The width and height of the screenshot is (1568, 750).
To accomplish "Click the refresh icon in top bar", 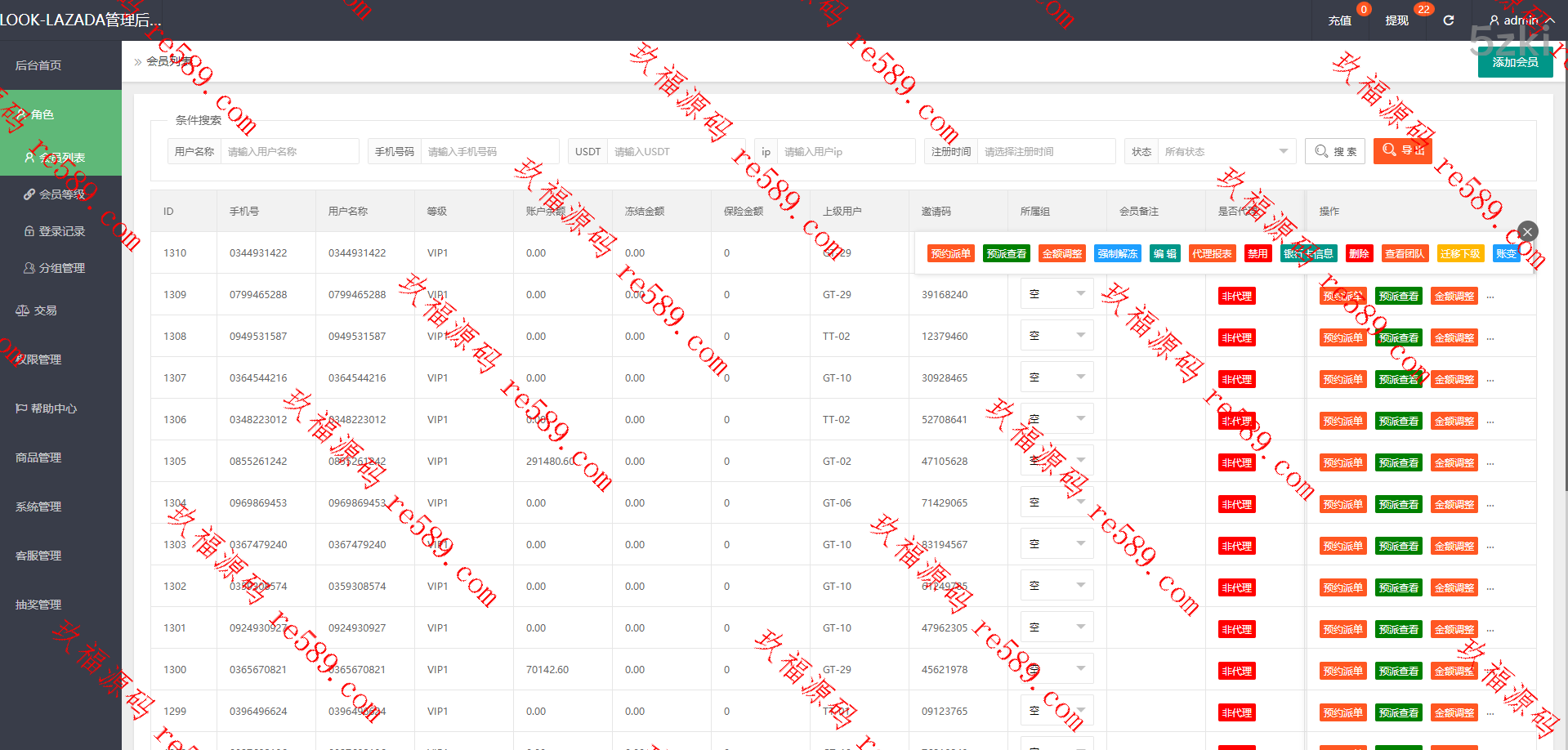I will [1449, 20].
